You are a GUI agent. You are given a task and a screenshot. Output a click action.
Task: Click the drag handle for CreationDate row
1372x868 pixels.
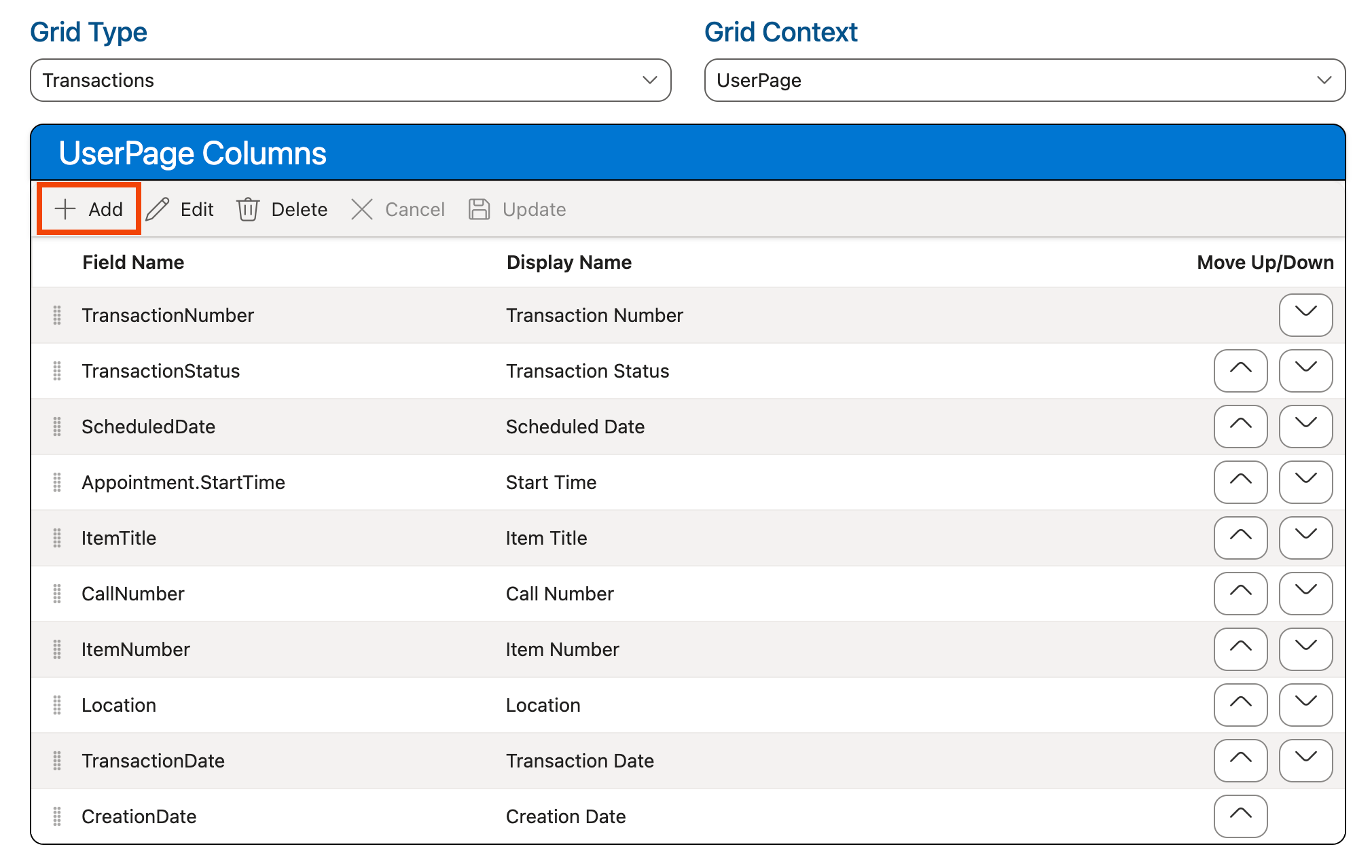[x=58, y=816]
